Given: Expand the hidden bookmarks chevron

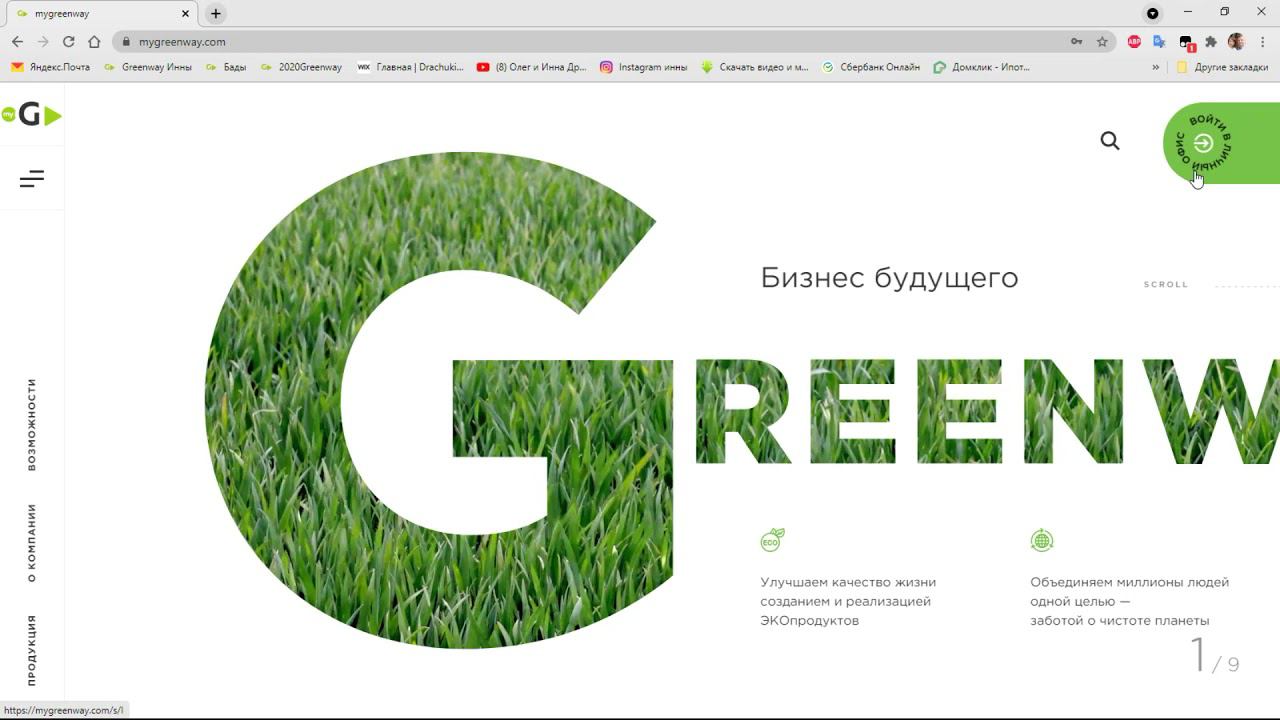Looking at the screenshot, I should (1156, 67).
